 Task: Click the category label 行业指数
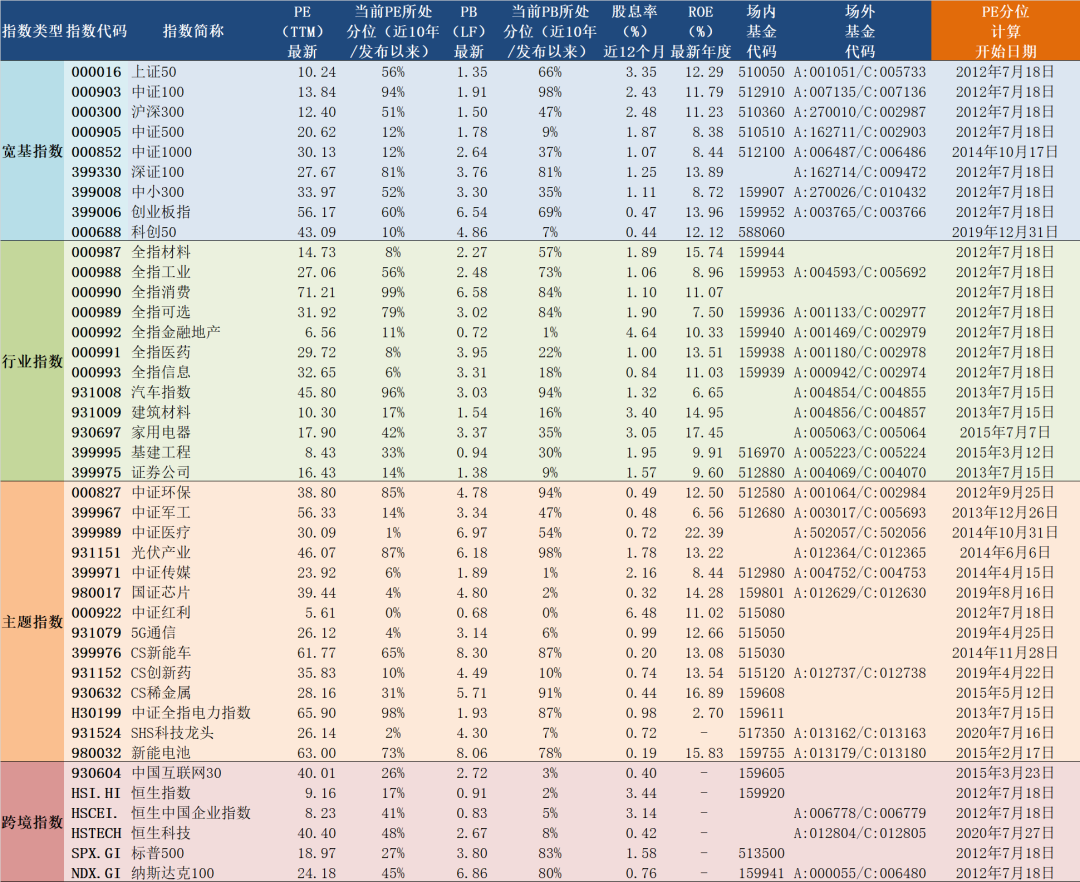(x=32, y=361)
